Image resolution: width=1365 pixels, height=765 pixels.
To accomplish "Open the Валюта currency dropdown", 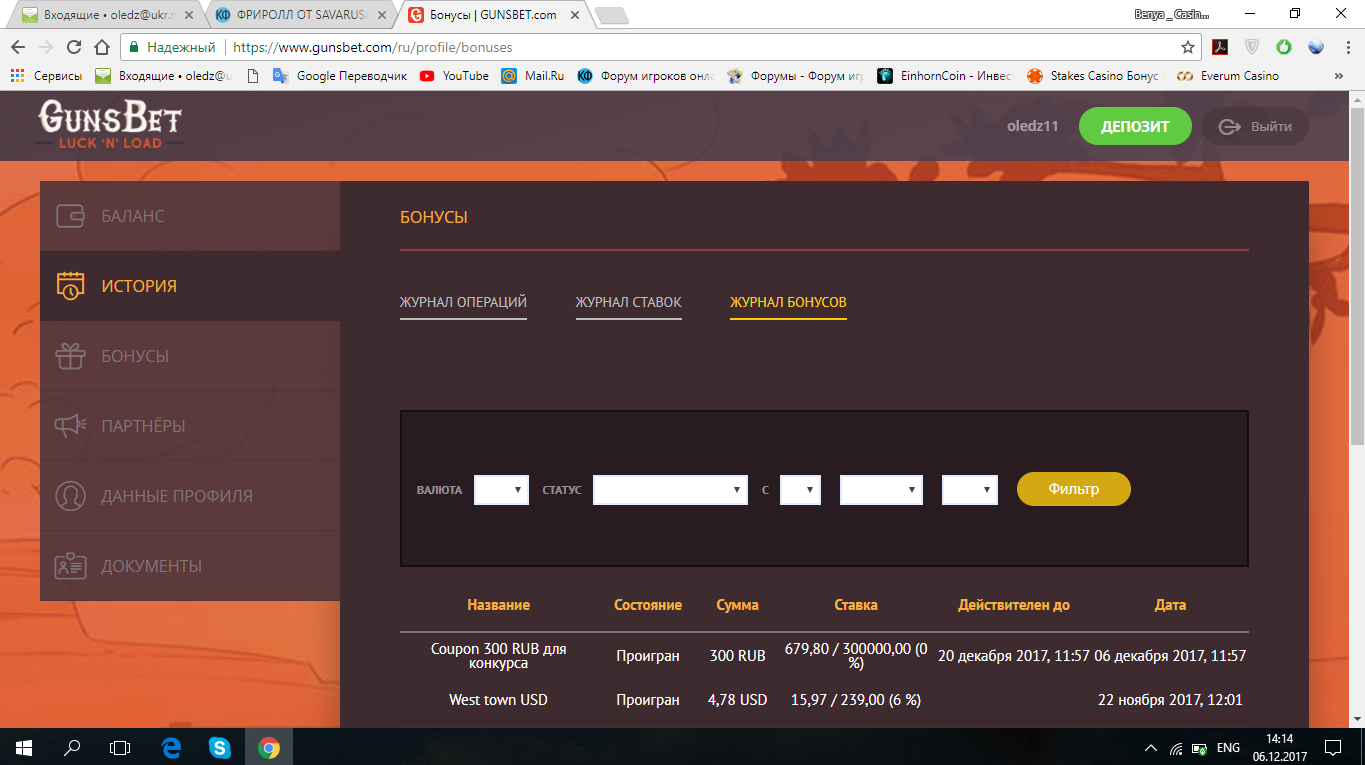I will (x=501, y=490).
